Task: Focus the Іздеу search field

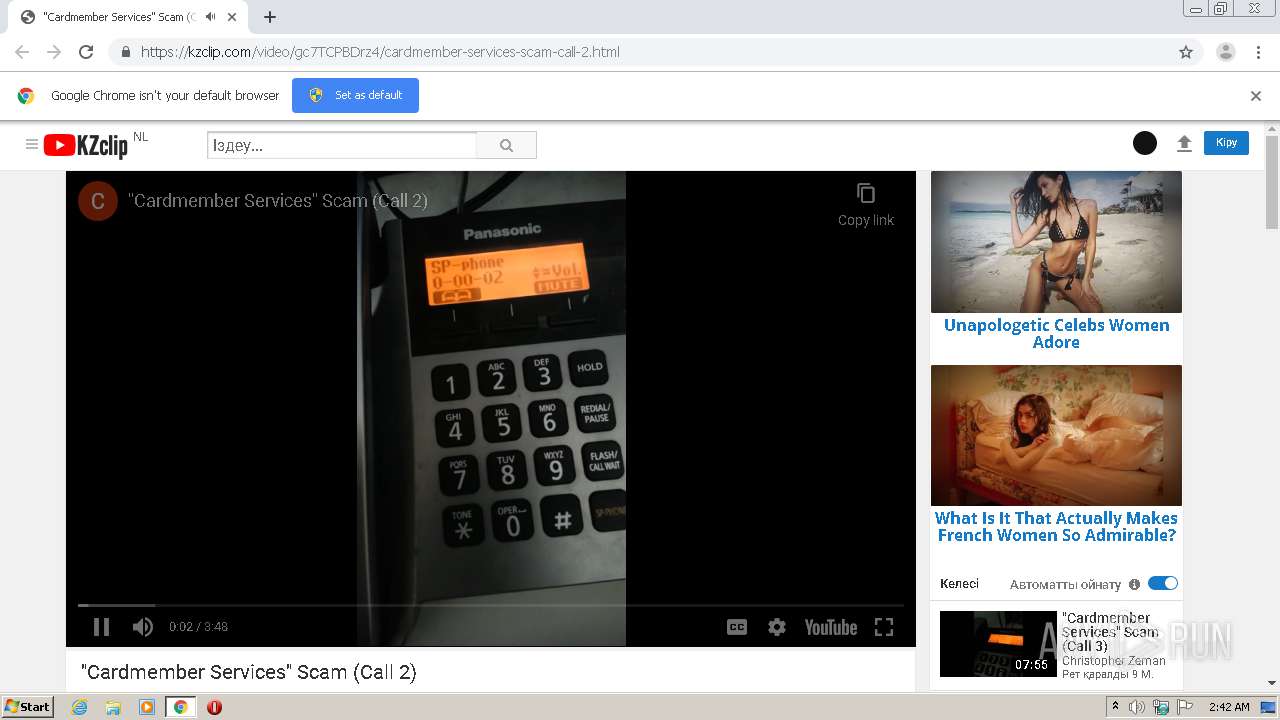Action: (342, 145)
